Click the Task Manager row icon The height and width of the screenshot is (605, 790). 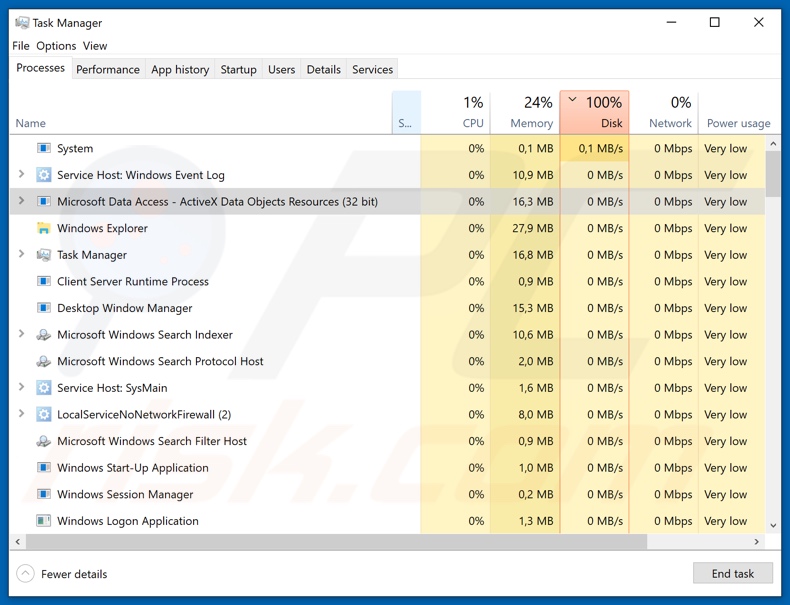click(44, 255)
